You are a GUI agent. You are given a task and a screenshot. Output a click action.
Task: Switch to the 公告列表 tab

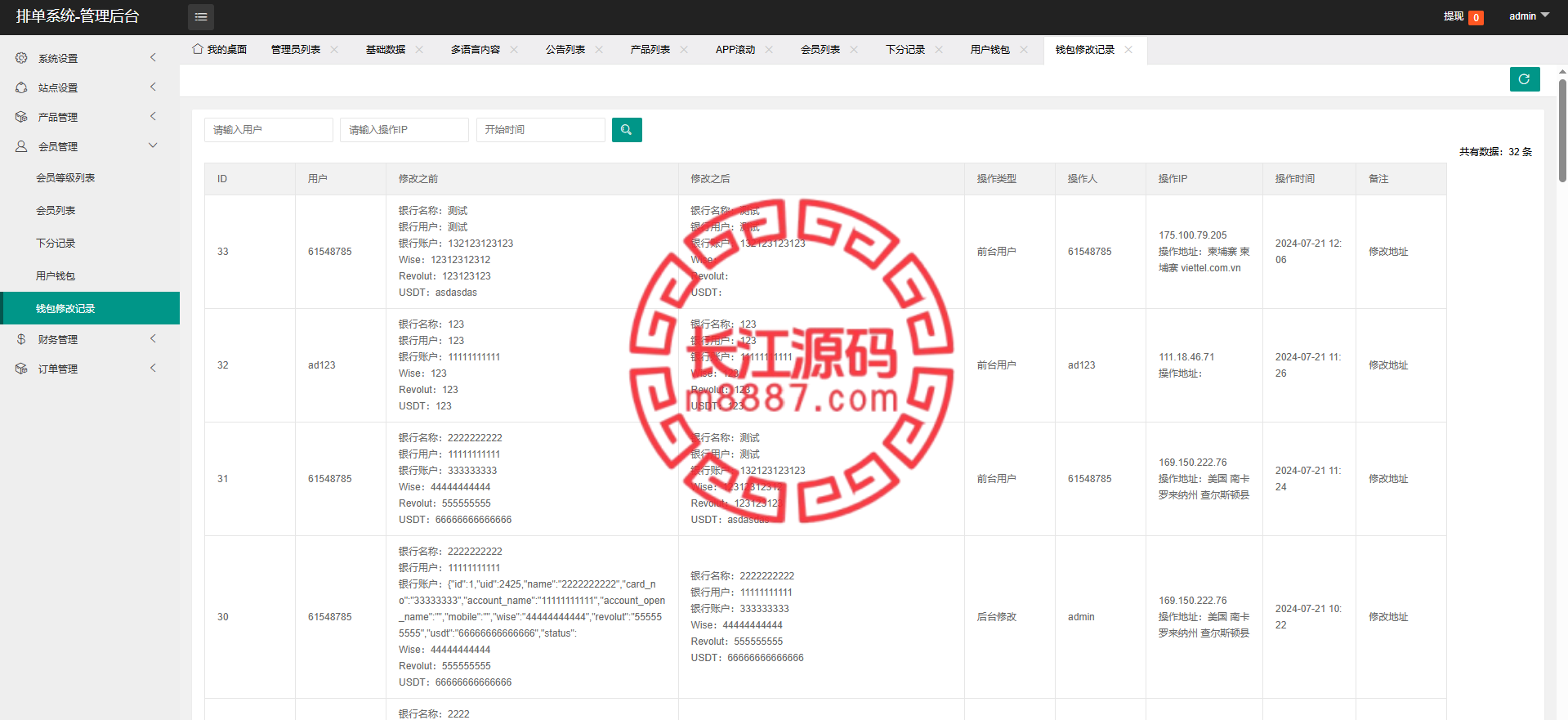[x=565, y=50]
